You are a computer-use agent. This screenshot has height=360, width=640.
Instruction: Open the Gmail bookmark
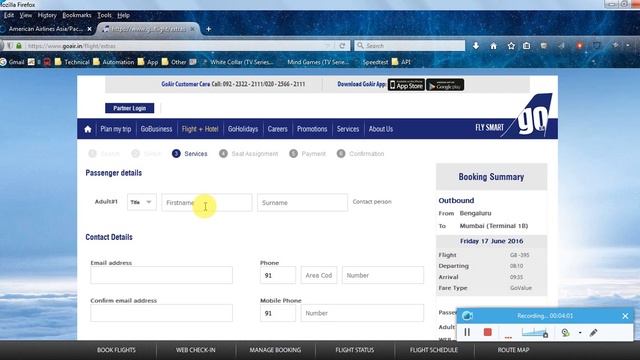[x=12, y=62]
